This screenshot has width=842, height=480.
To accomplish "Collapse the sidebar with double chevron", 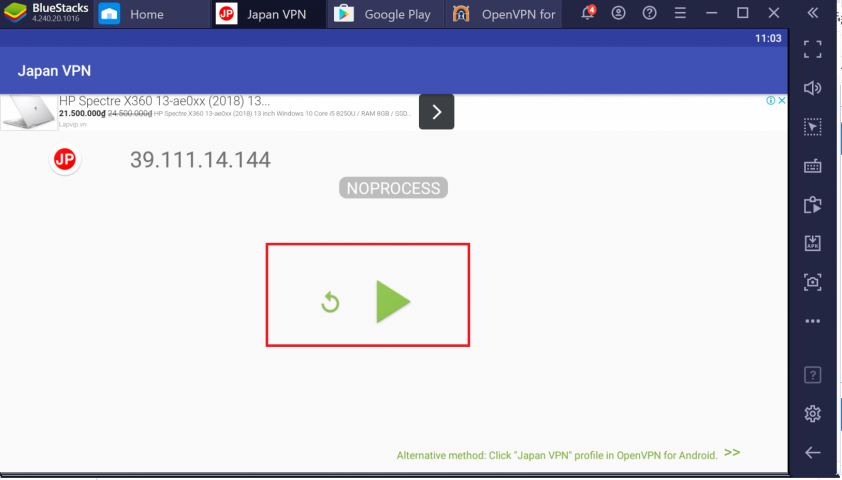I will (813, 13).
